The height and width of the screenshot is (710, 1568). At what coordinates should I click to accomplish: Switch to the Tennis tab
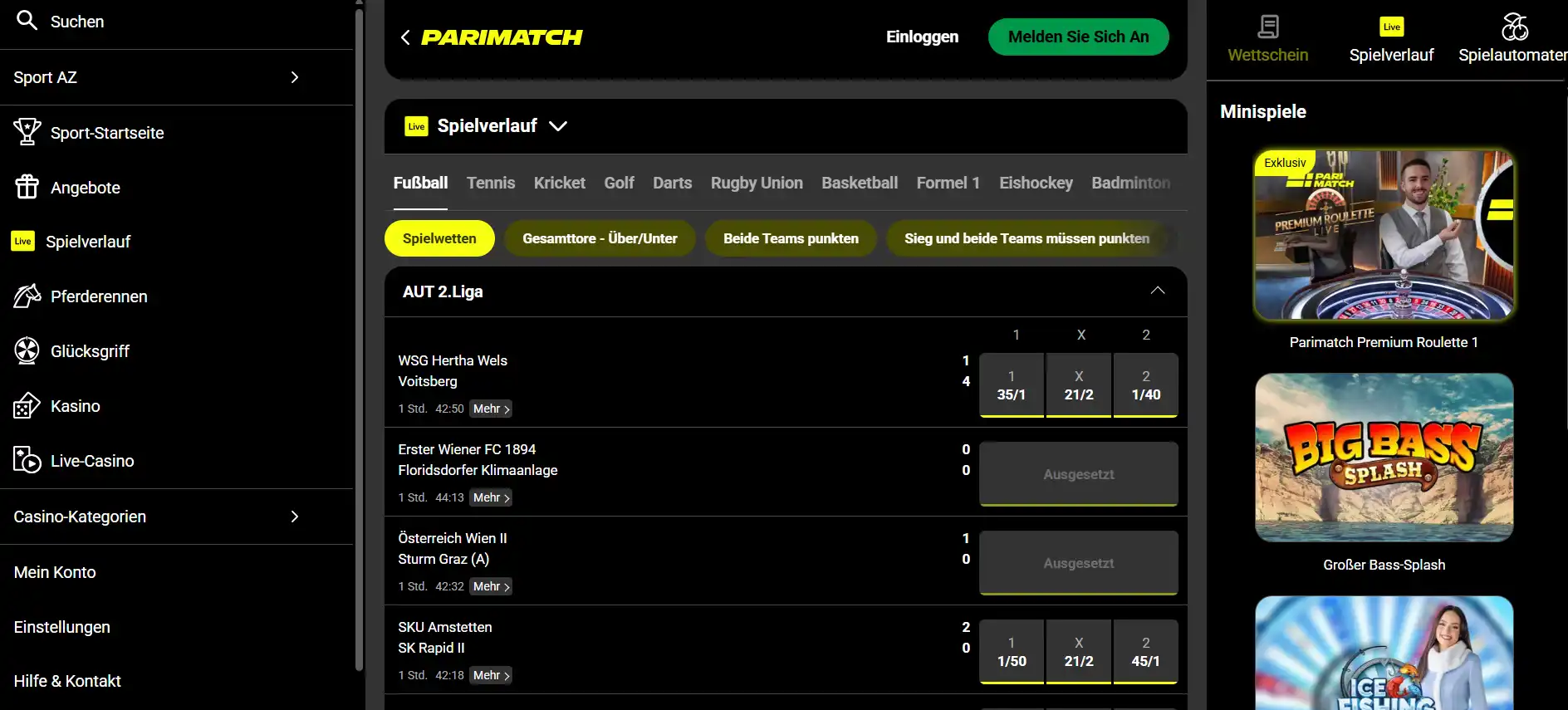(x=491, y=183)
